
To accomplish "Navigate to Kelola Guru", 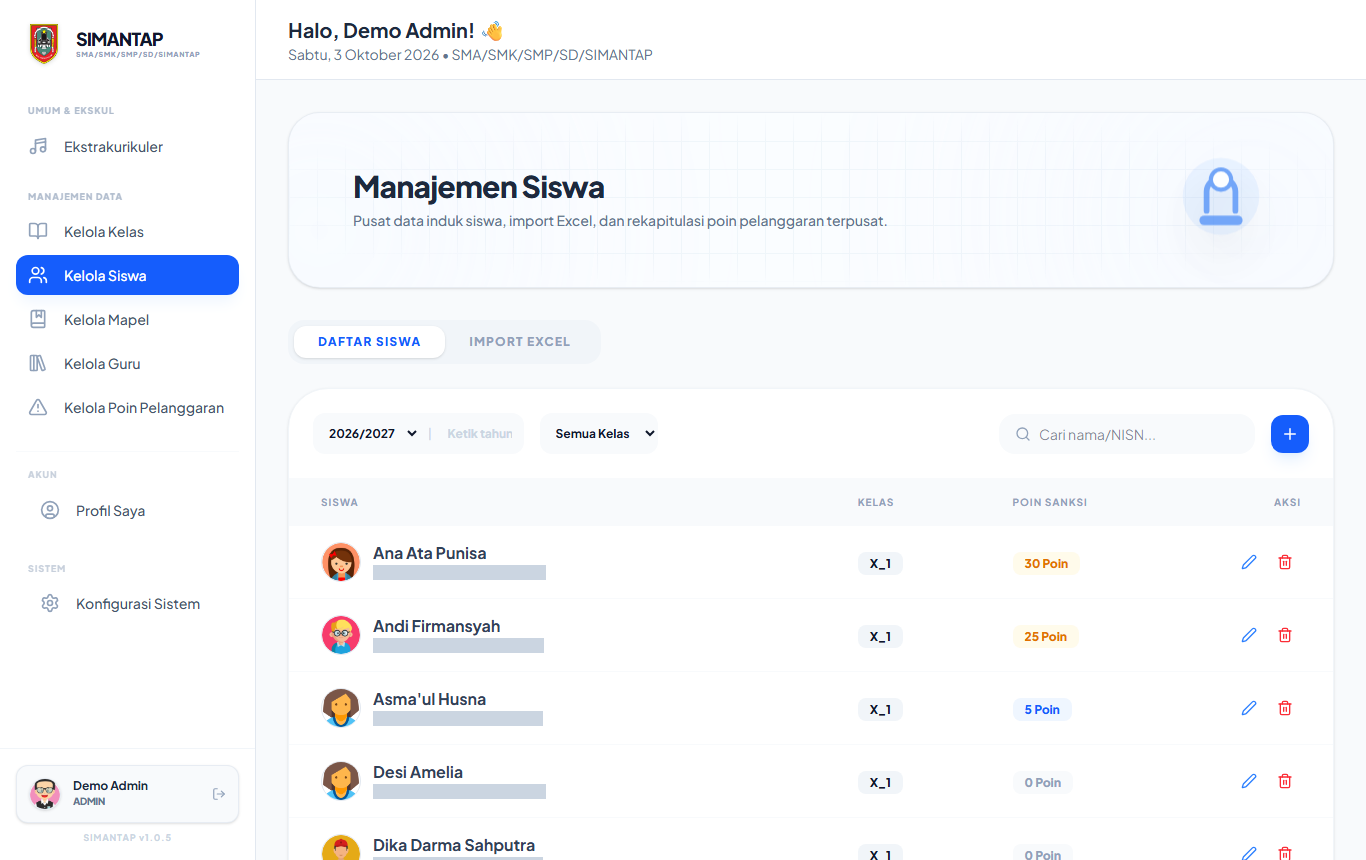I will coord(127,364).
